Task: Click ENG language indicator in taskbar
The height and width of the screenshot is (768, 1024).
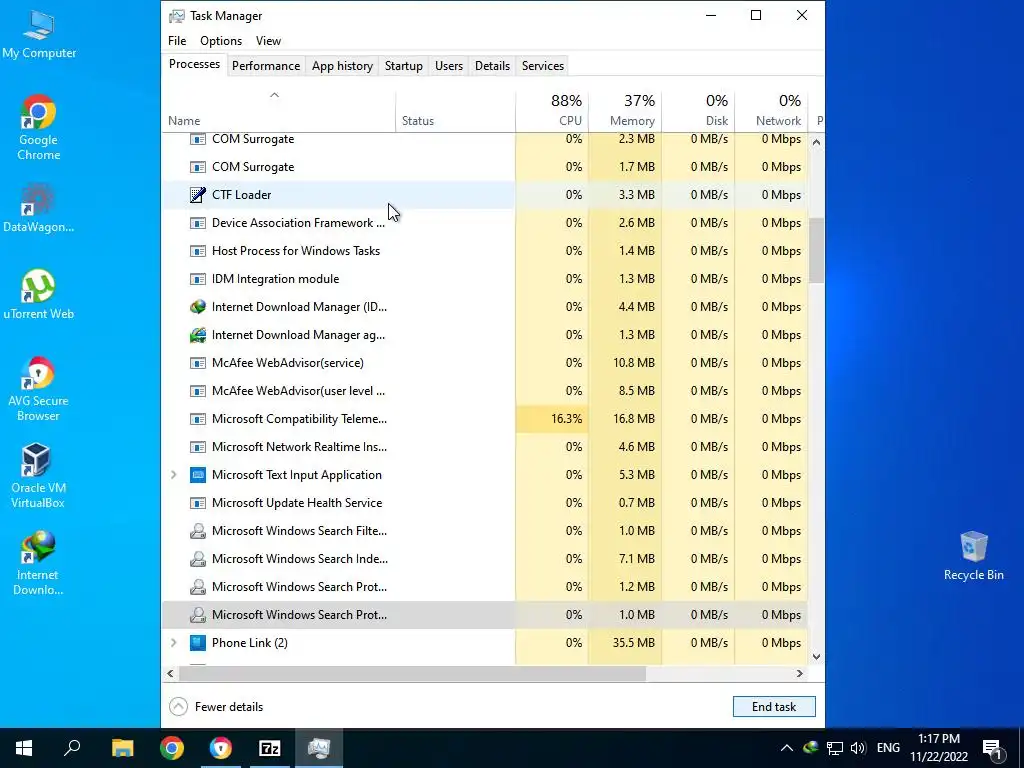Action: [888, 748]
